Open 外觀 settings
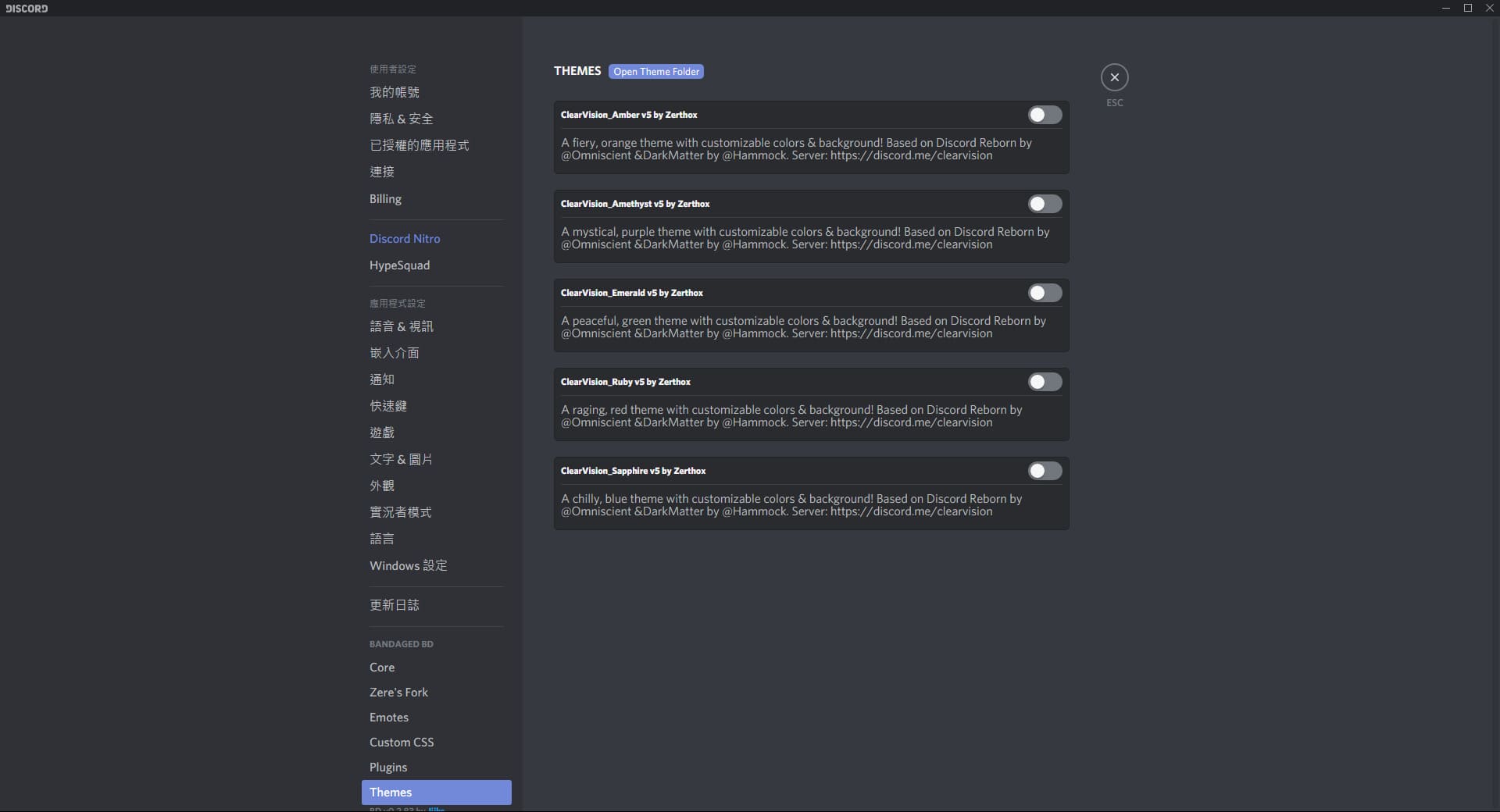Image resolution: width=1500 pixels, height=812 pixels. 436,486
